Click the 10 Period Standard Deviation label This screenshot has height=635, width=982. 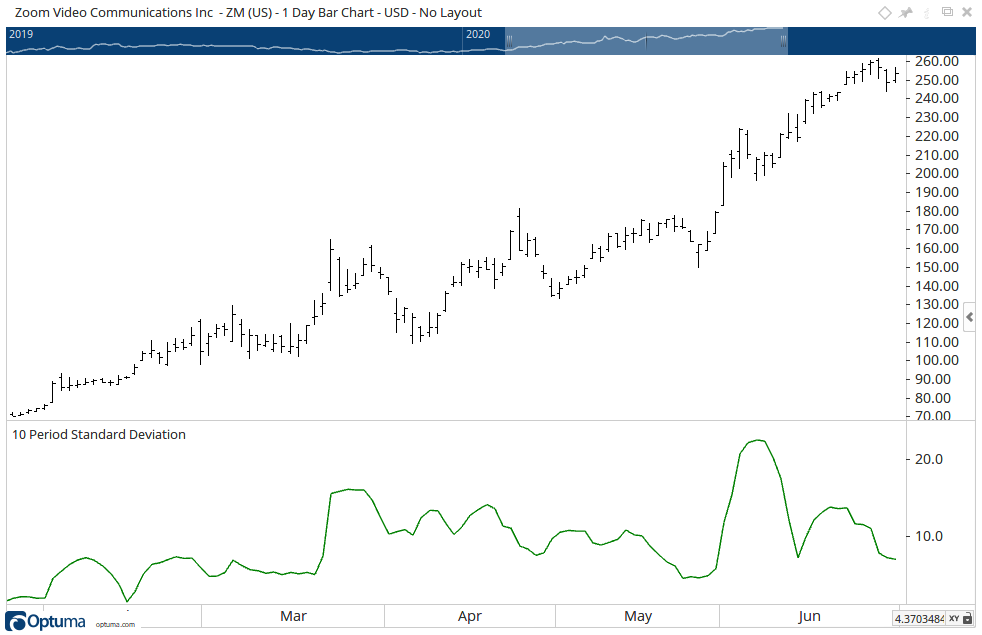pyautogui.click(x=99, y=435)
